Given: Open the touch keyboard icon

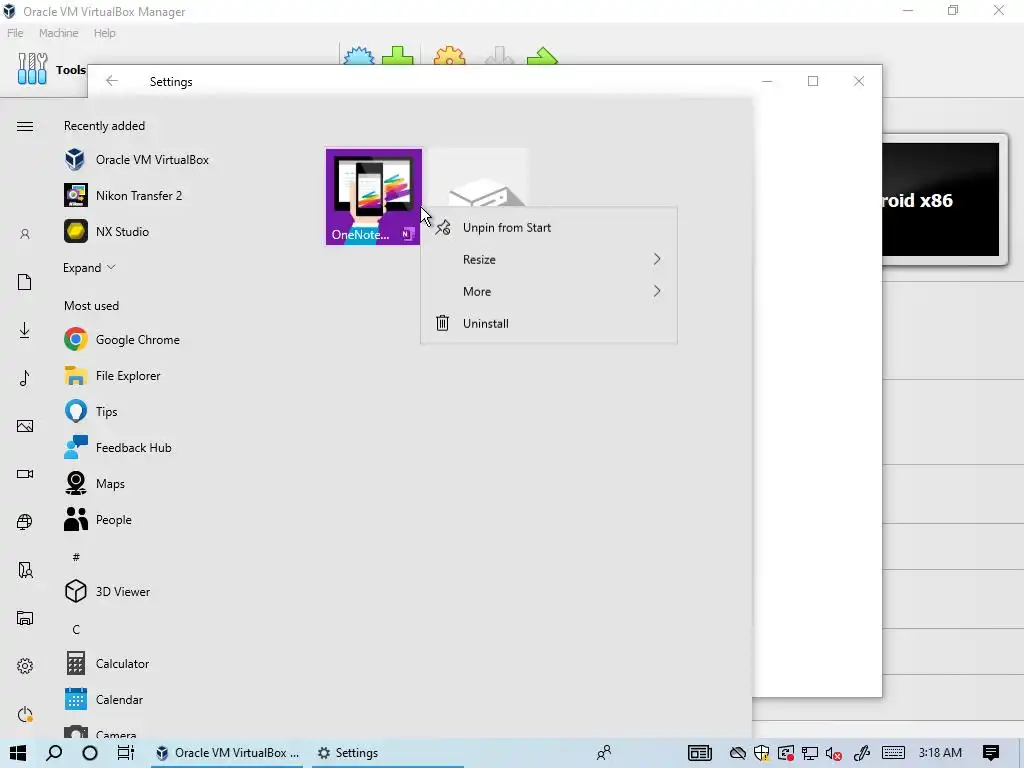Looking at the screenshot, I should coord(893,753).
